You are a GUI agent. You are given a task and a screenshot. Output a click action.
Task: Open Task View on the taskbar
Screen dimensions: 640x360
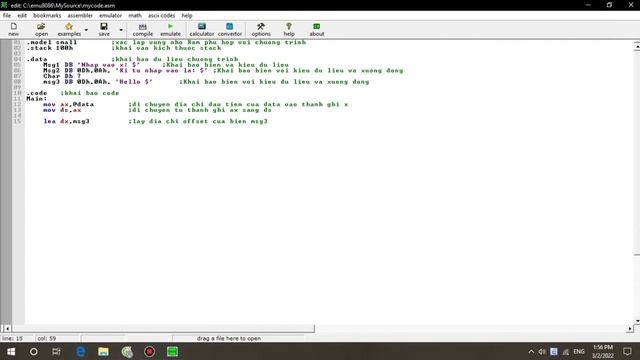coord(56,351)
